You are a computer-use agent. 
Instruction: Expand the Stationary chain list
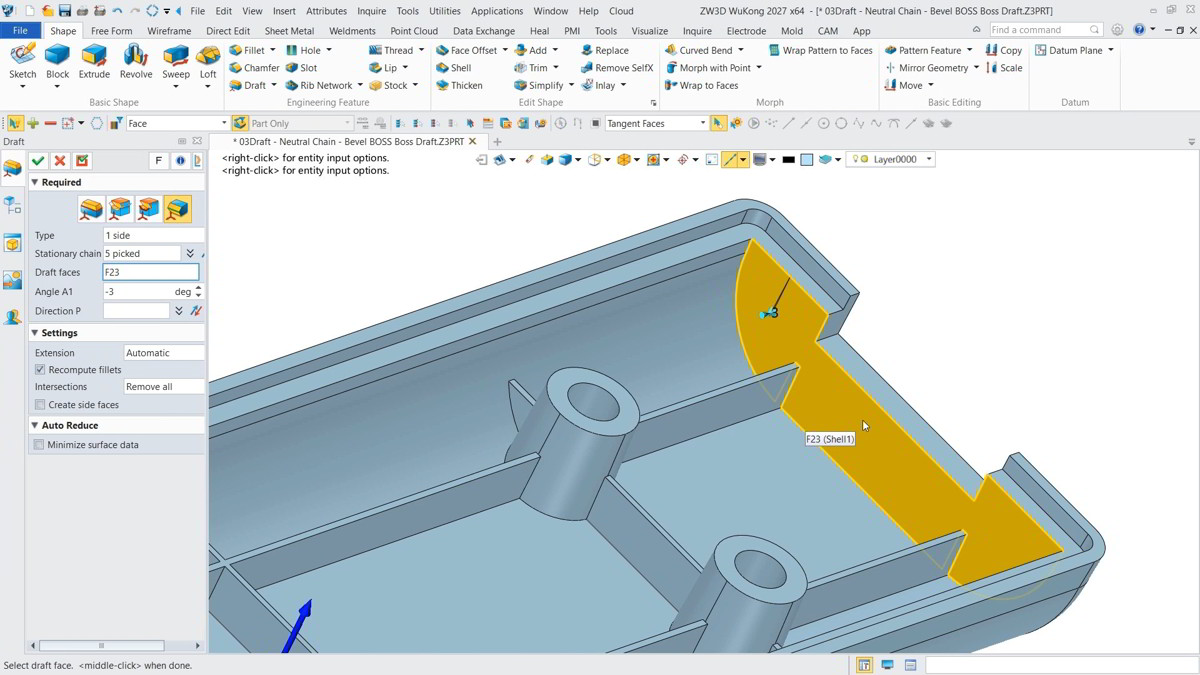190,254
